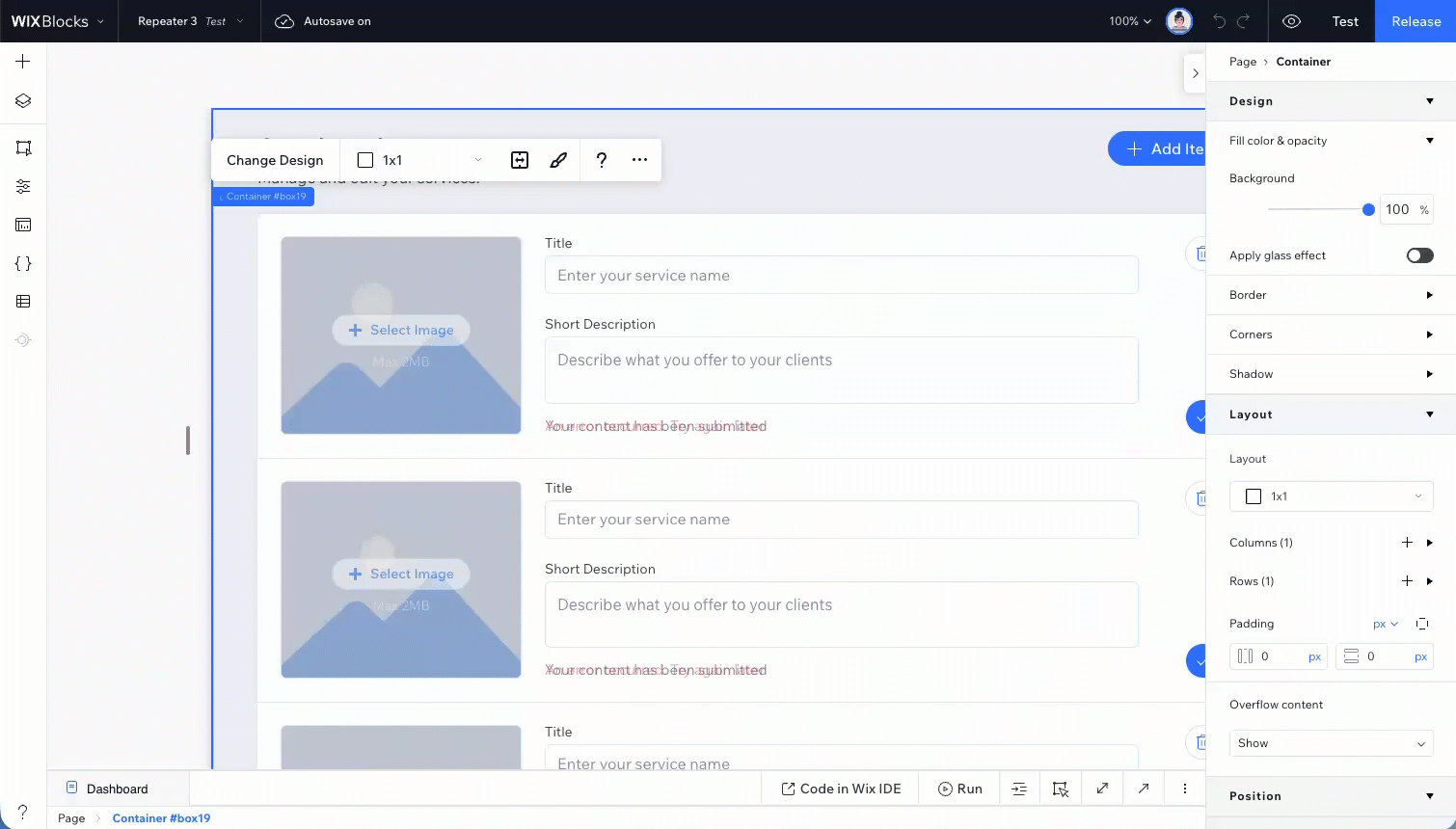Click the Run button
The height and width of the screenshot is (829, 1456).
point(960,789)
